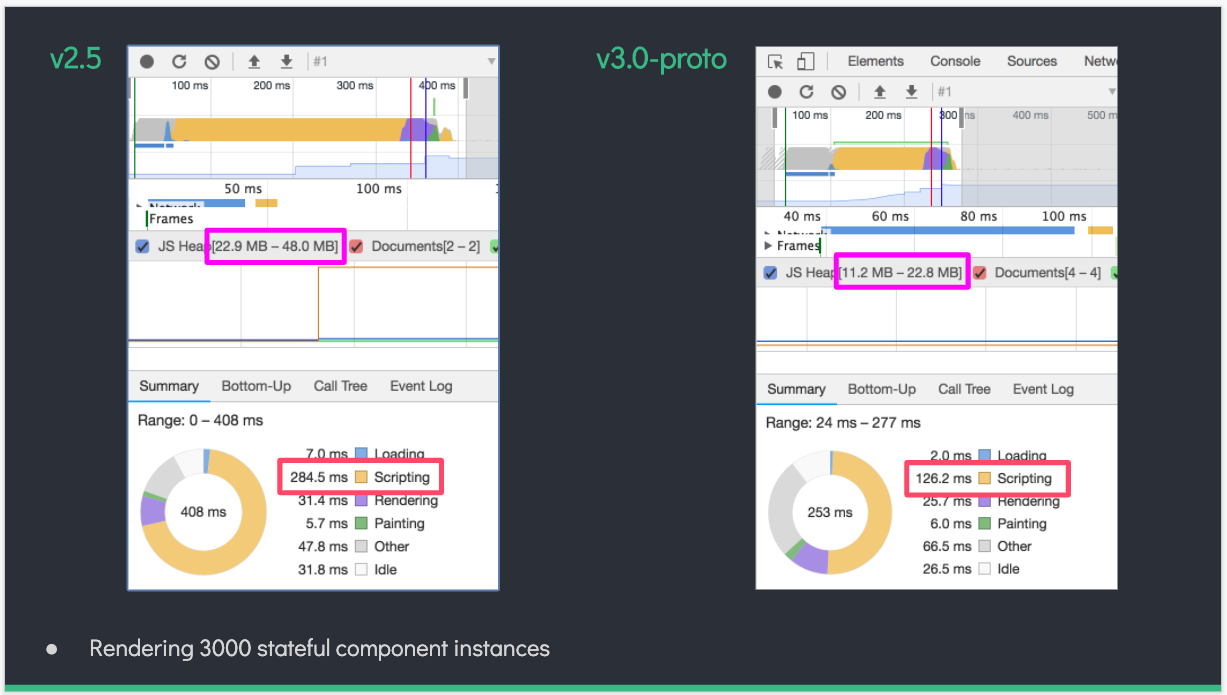Screen dimensions: 1227x695
Task: Click the "47.8 ms" Other value in v2.5
Action: pyautogui.click(x=323, y=546)
